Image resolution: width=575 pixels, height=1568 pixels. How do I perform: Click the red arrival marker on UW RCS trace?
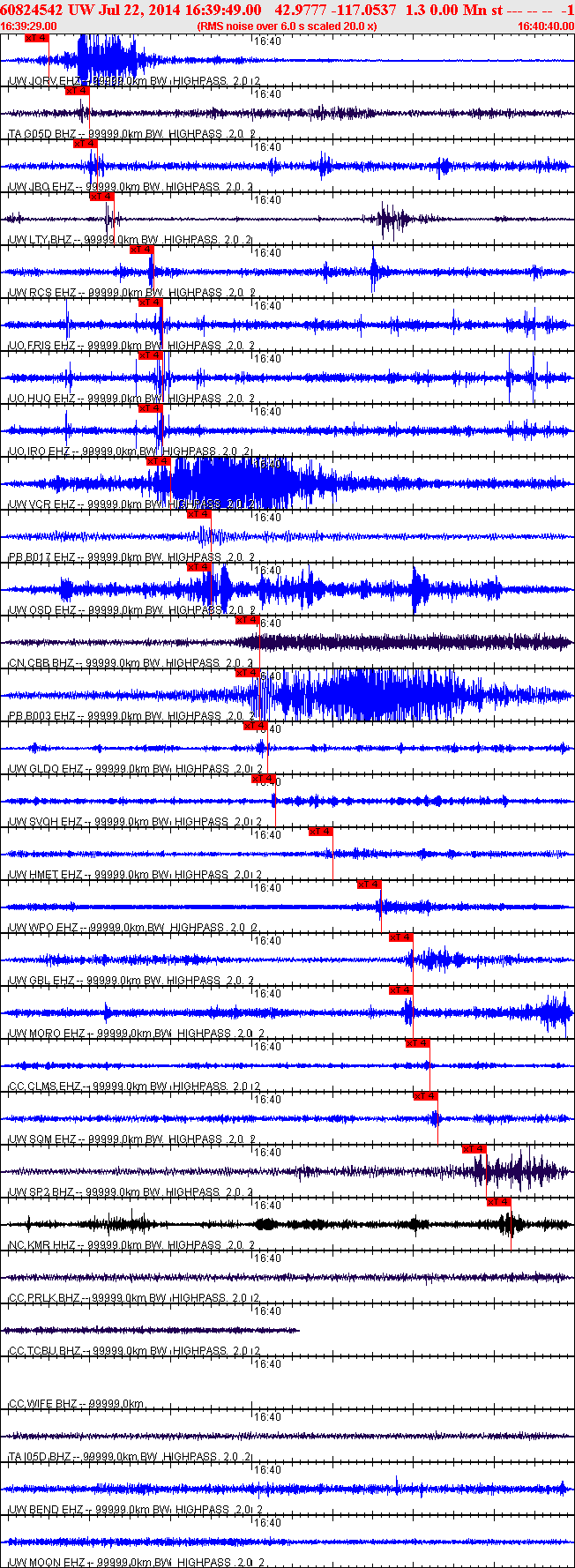coord(141,250)
